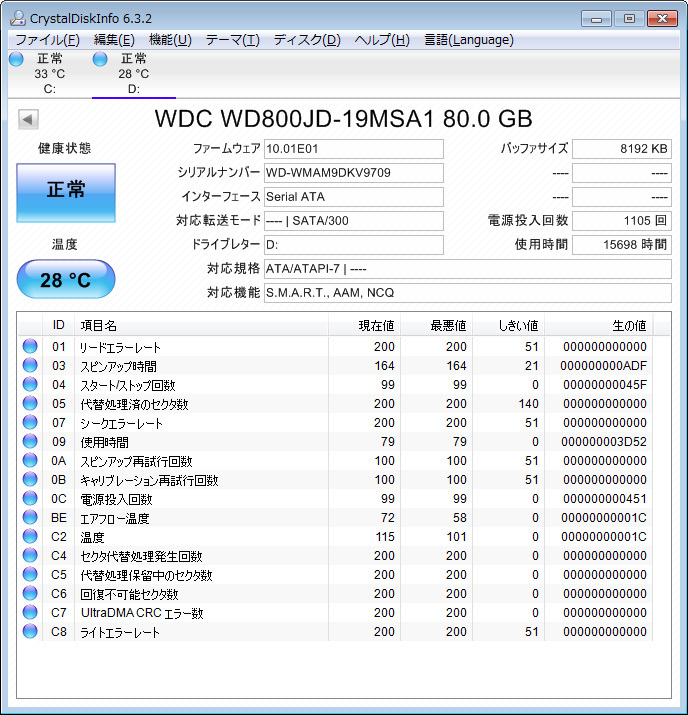688x715 pixels.
Task: Click the transfer mode field SATA/300
Action: coord(354,221)
